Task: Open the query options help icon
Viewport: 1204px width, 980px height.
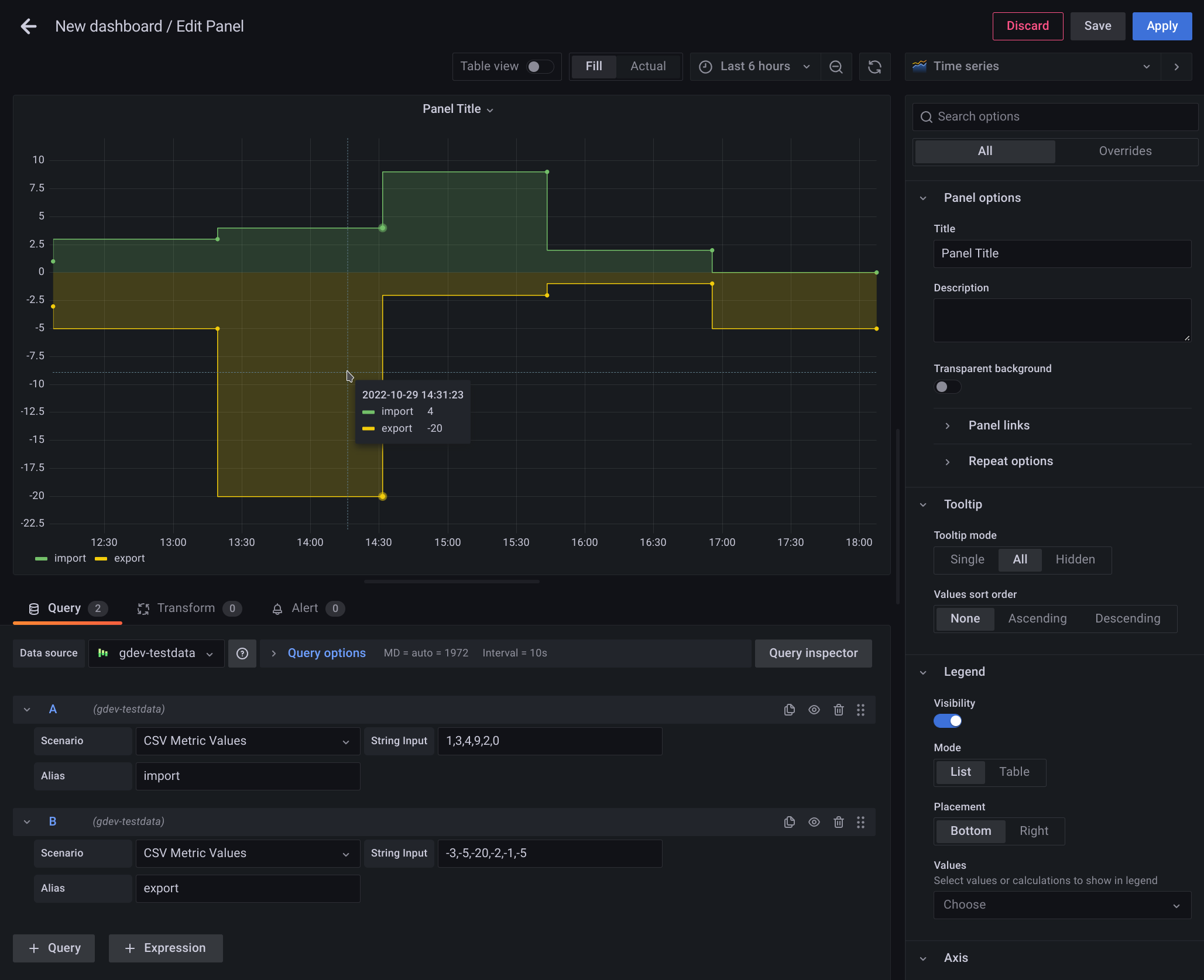Action: pyautogui.click(x=242, y=653)
